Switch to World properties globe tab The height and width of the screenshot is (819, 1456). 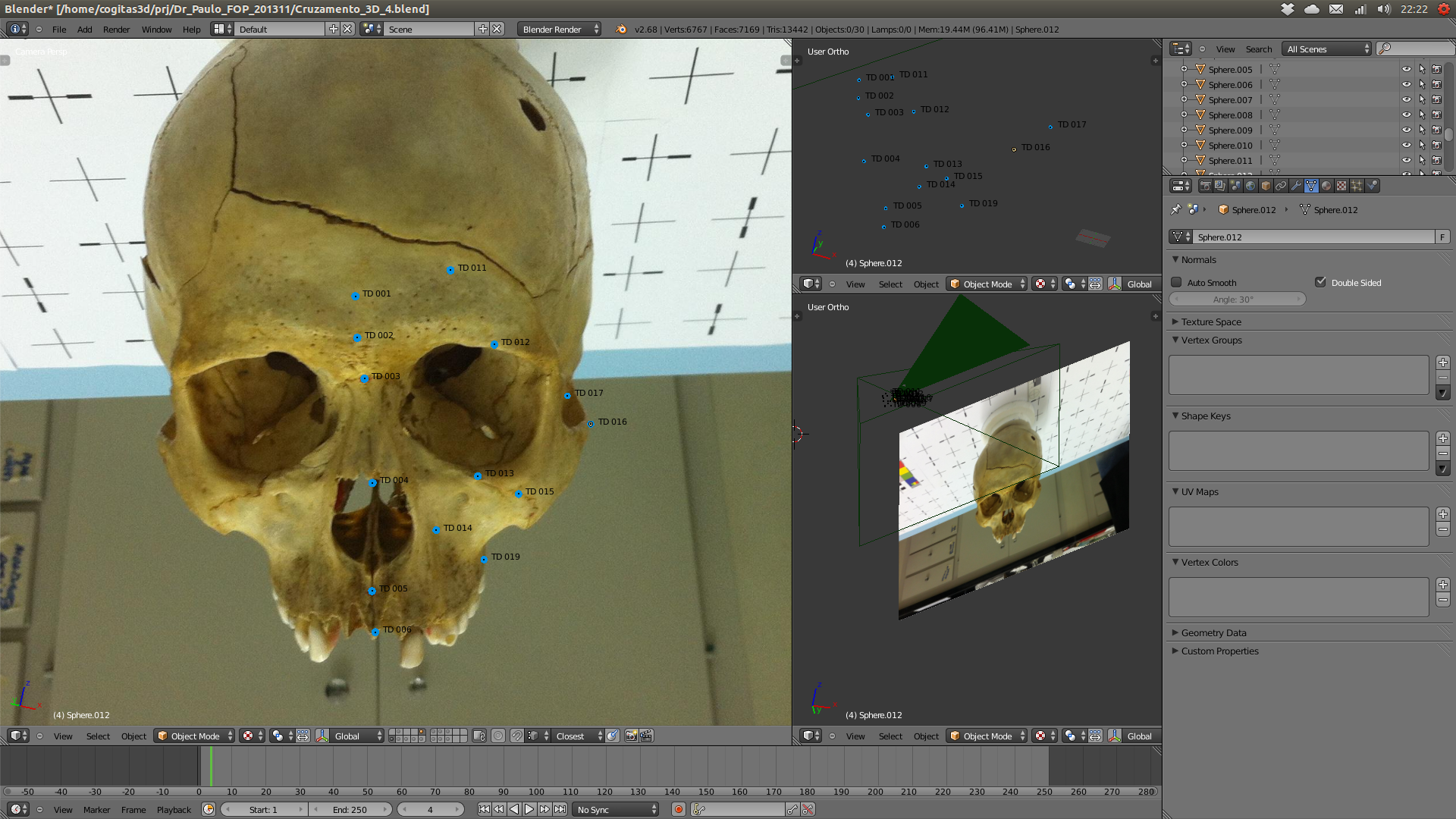[1250, 186]
